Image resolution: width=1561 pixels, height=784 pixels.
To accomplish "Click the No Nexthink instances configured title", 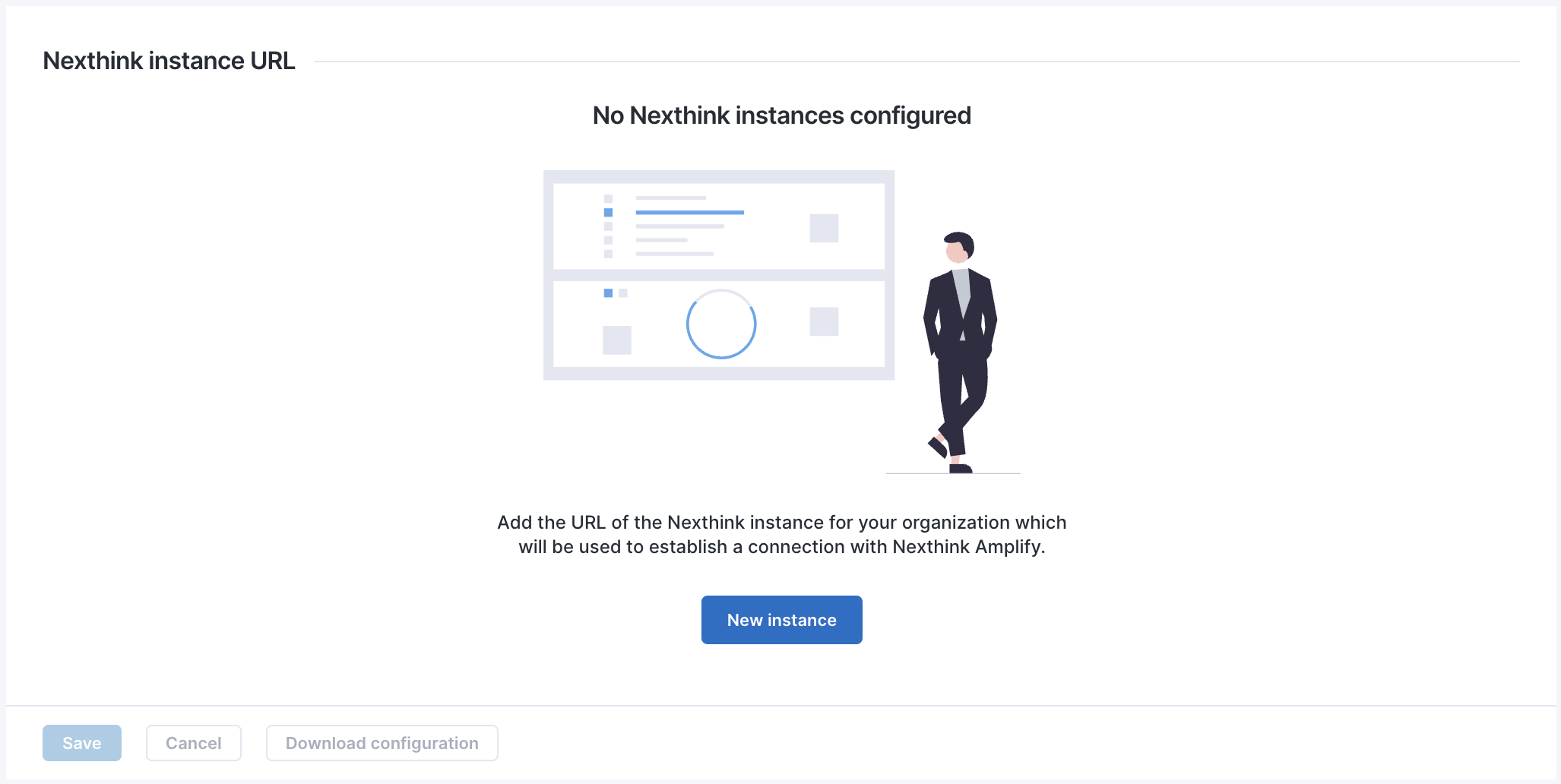I will point(781,115).
